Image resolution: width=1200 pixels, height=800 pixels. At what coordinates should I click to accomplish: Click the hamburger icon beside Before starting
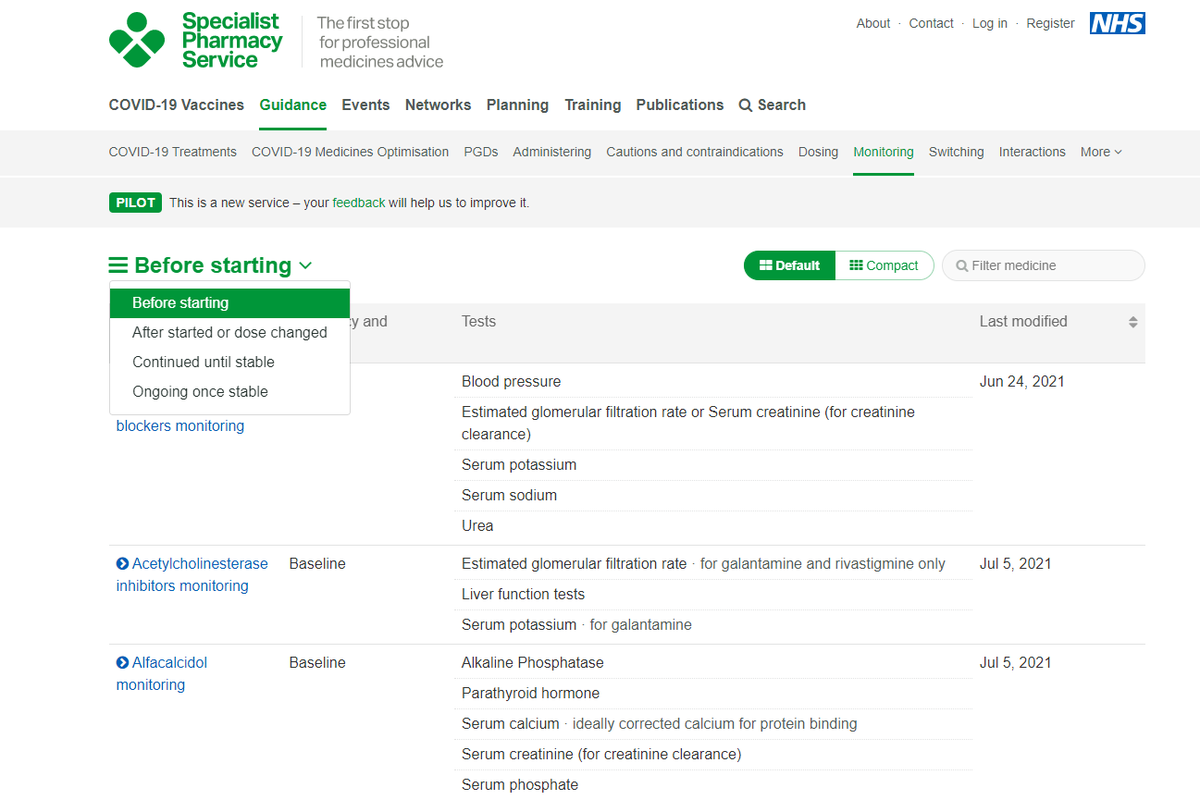(118, 265)
